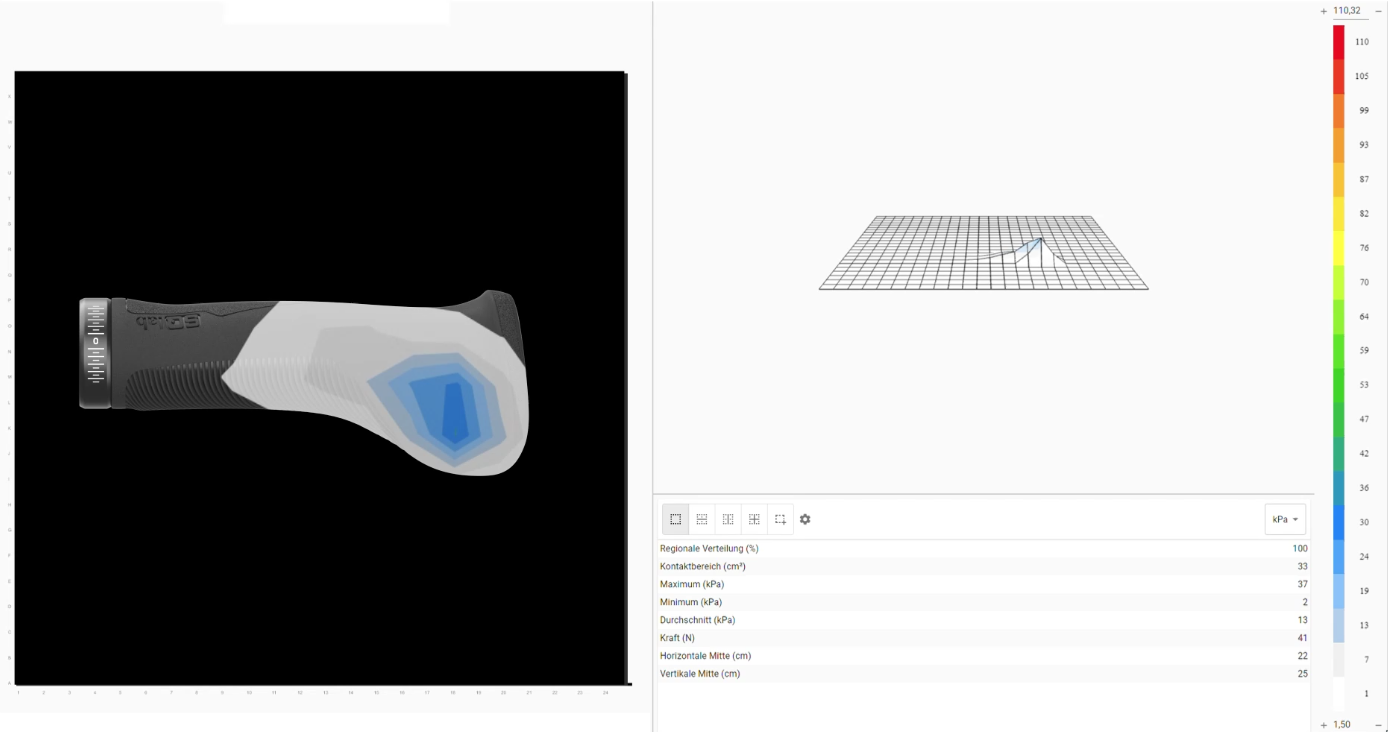Decrease the lower scale limit with minus
The height and width of the screenshot is (732, 1388).
point(1378,724)
